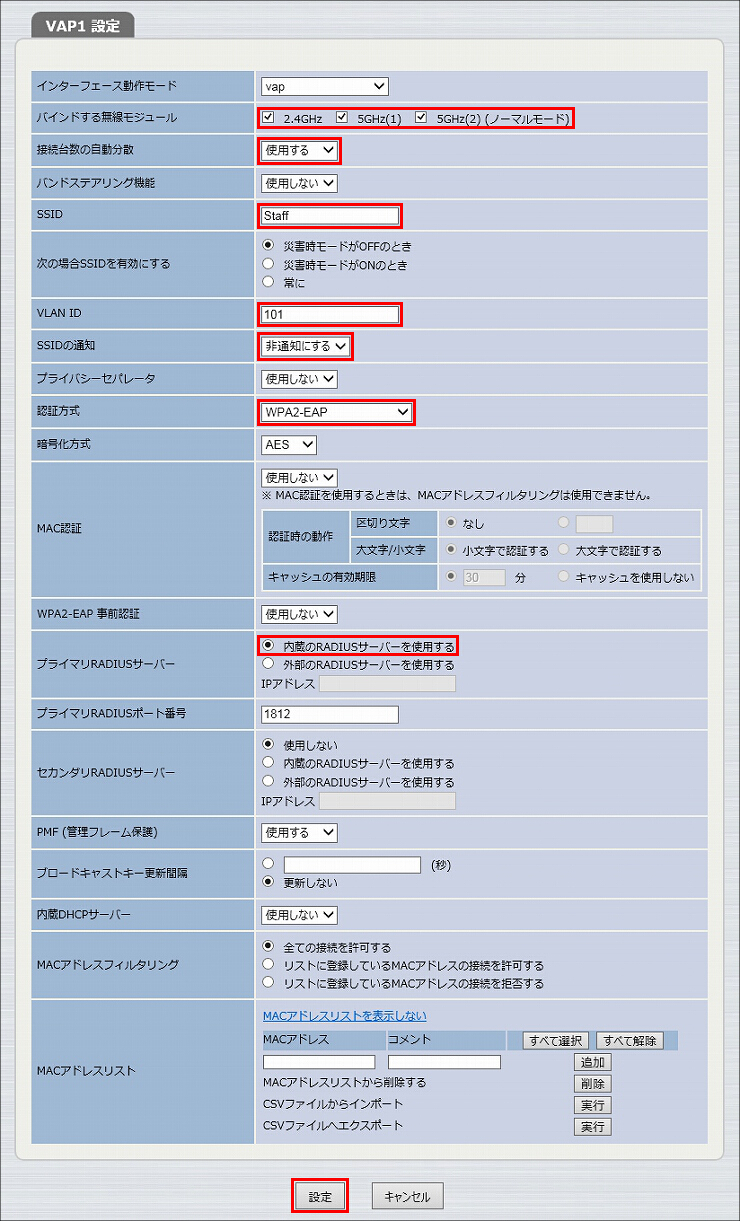Open the 接続台数の自動分散 dropdown

click(x=299, y=151)
